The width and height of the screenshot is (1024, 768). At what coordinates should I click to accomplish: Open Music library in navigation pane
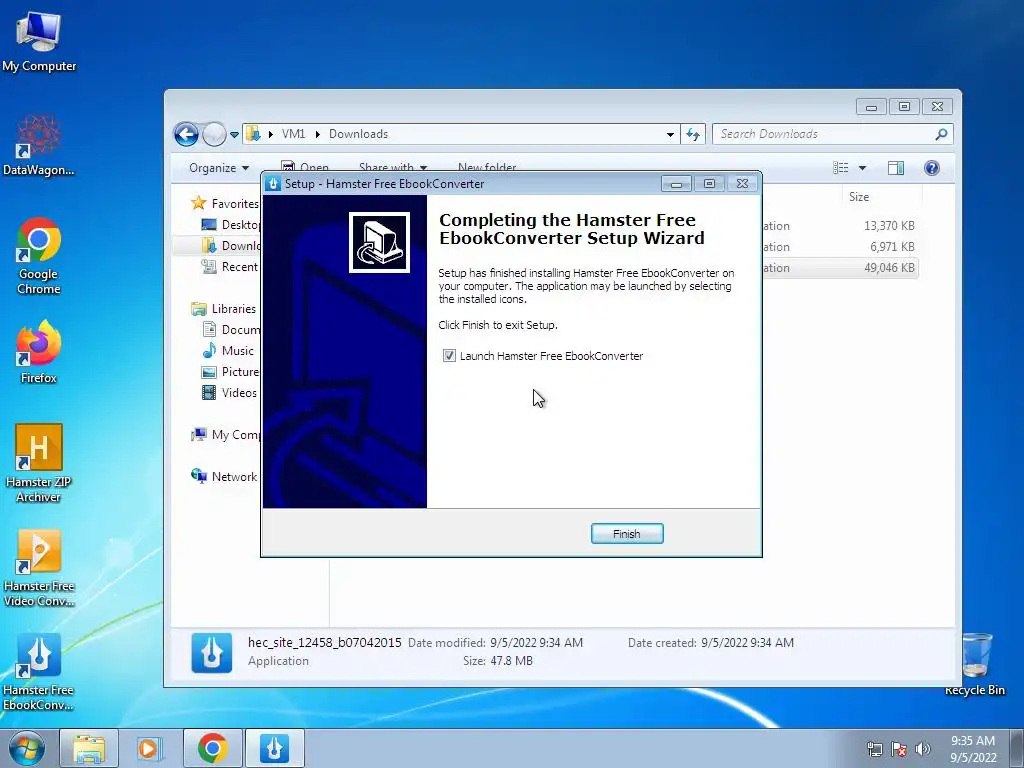click(x=228, y=351)
